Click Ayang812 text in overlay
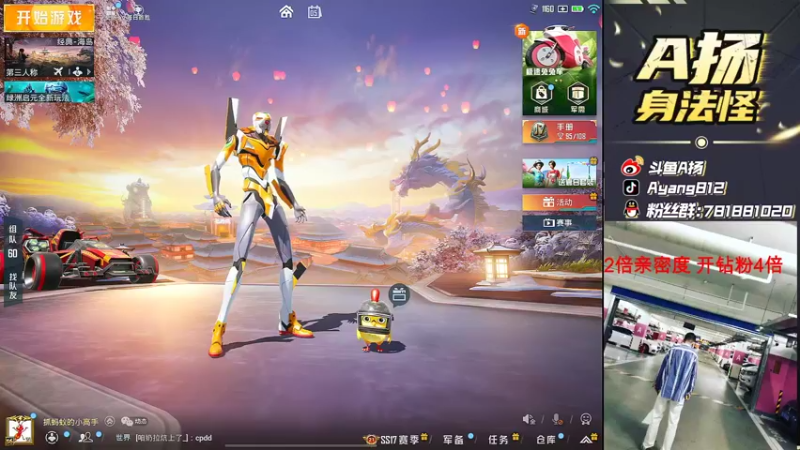800x450 pixels. (x=686, y=188)
